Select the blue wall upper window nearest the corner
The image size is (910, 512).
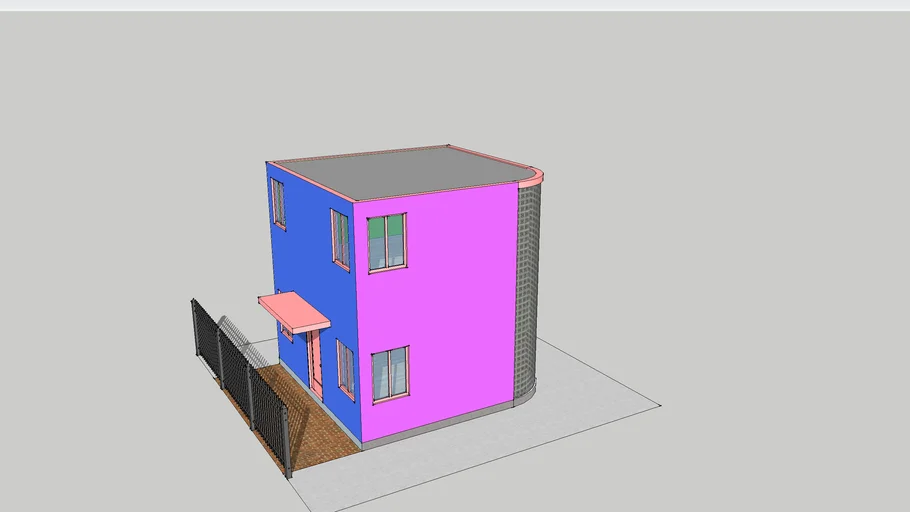click(341, 239)
